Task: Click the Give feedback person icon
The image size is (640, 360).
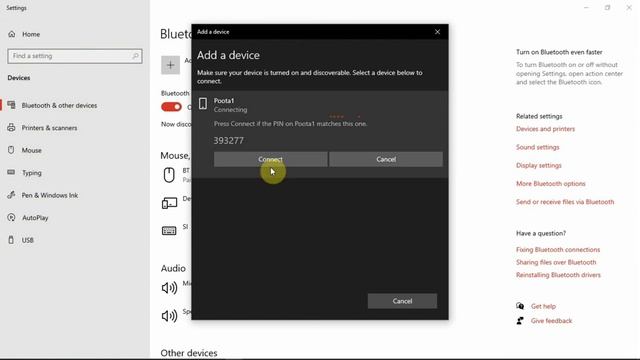Action: [x=520, y=320]
